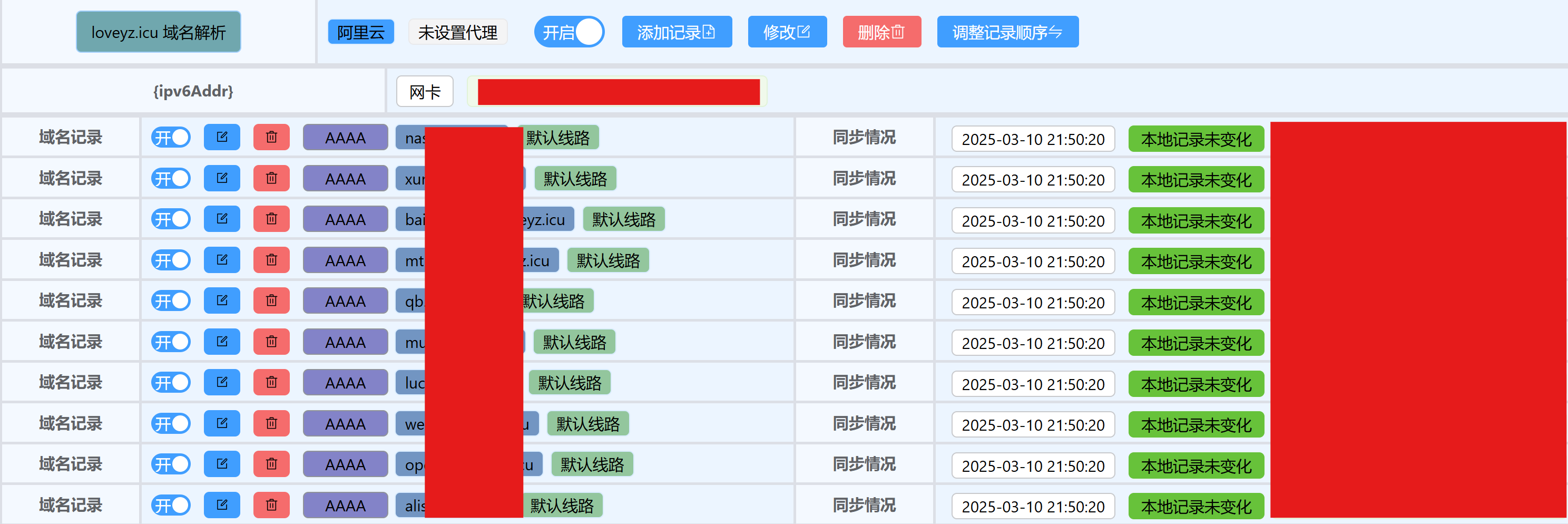This screenshot has width=1568, height=524.
Task: Delete the we… domain record
Action: pyautogui.click(x=271, y=423)
